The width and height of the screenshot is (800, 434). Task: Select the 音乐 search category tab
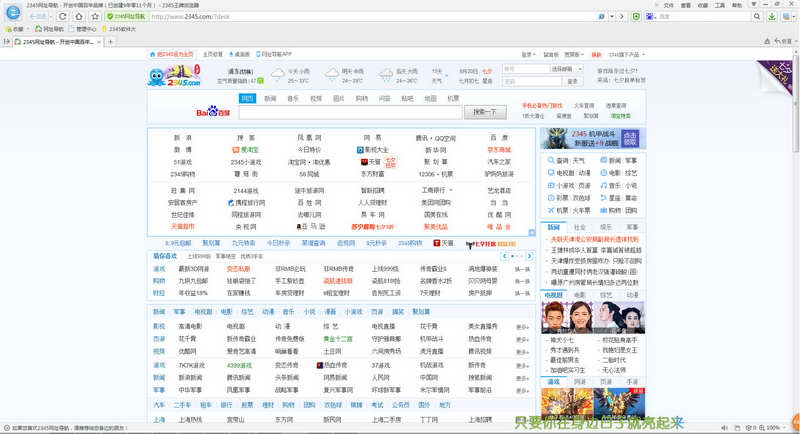pos(293,98)
